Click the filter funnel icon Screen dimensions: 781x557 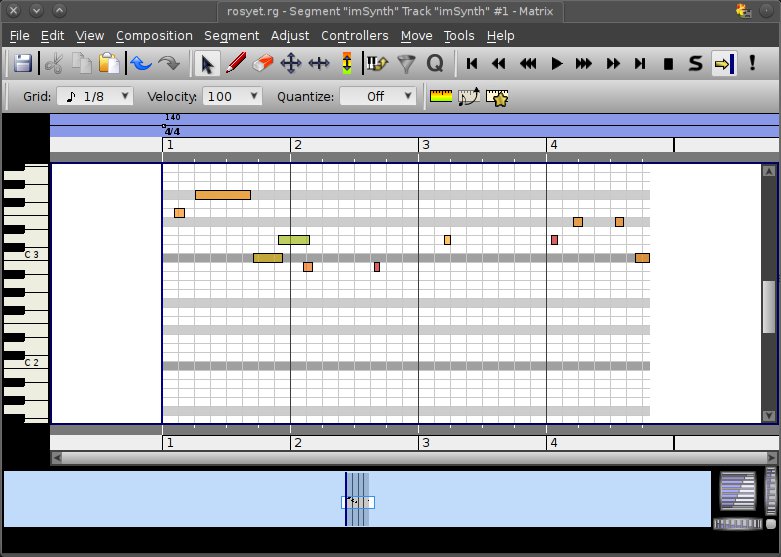click(406, 64)
